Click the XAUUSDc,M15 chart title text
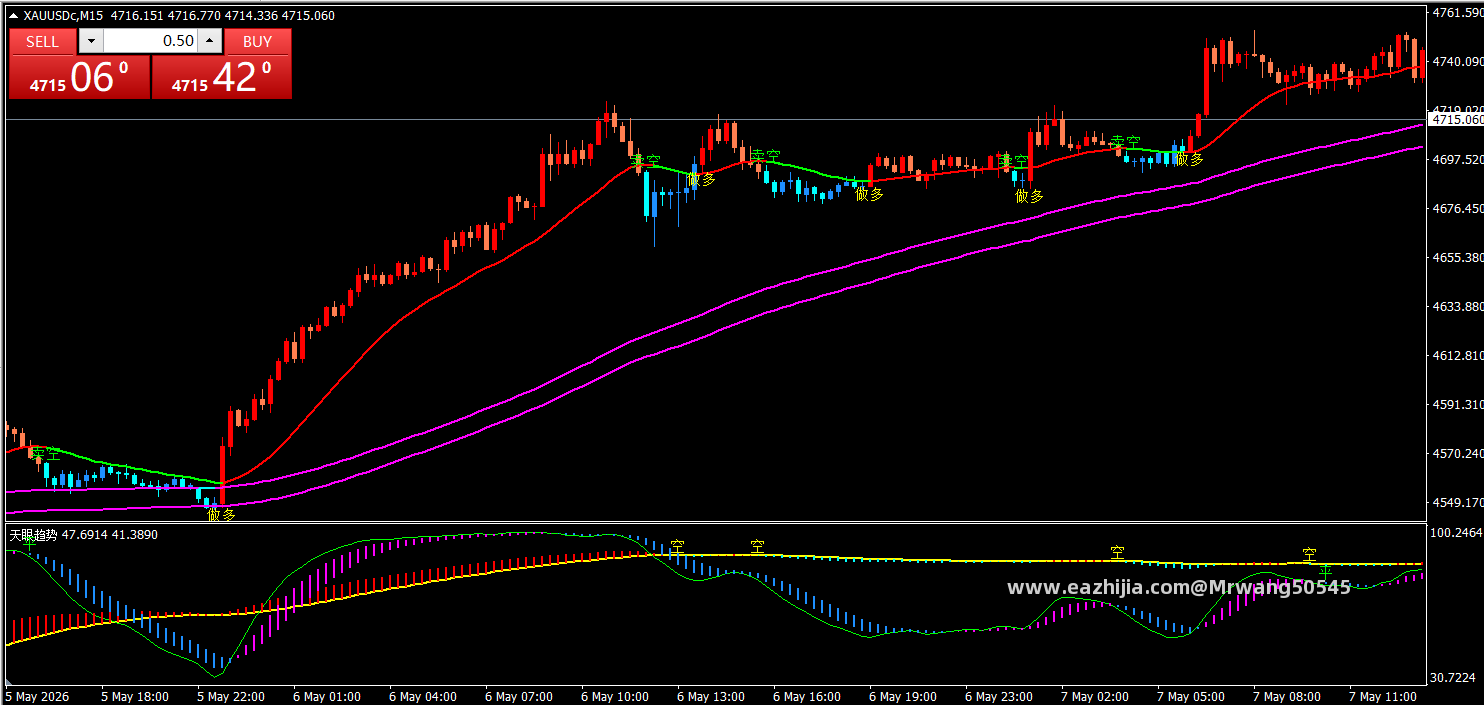Image resolution: width=1484 pixels, height=705 pixels. (63, 15)
